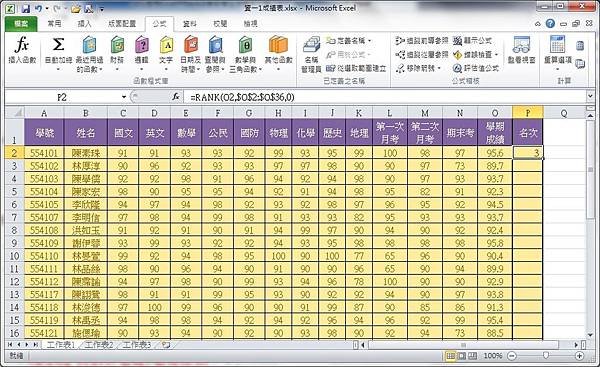Open the Recently Used functions book icon
The width and height of the screenshot is (600, 367).
point(90,45)
